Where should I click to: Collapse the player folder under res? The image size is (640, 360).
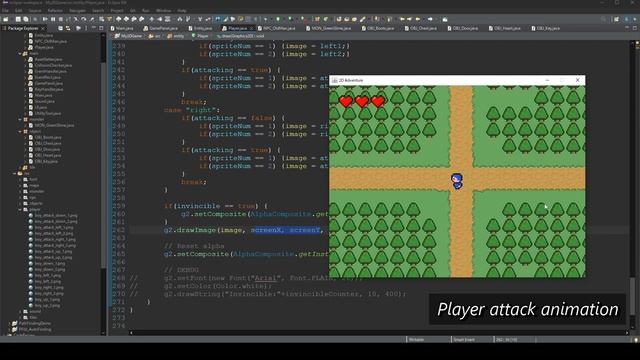click(x=20, y=209)
